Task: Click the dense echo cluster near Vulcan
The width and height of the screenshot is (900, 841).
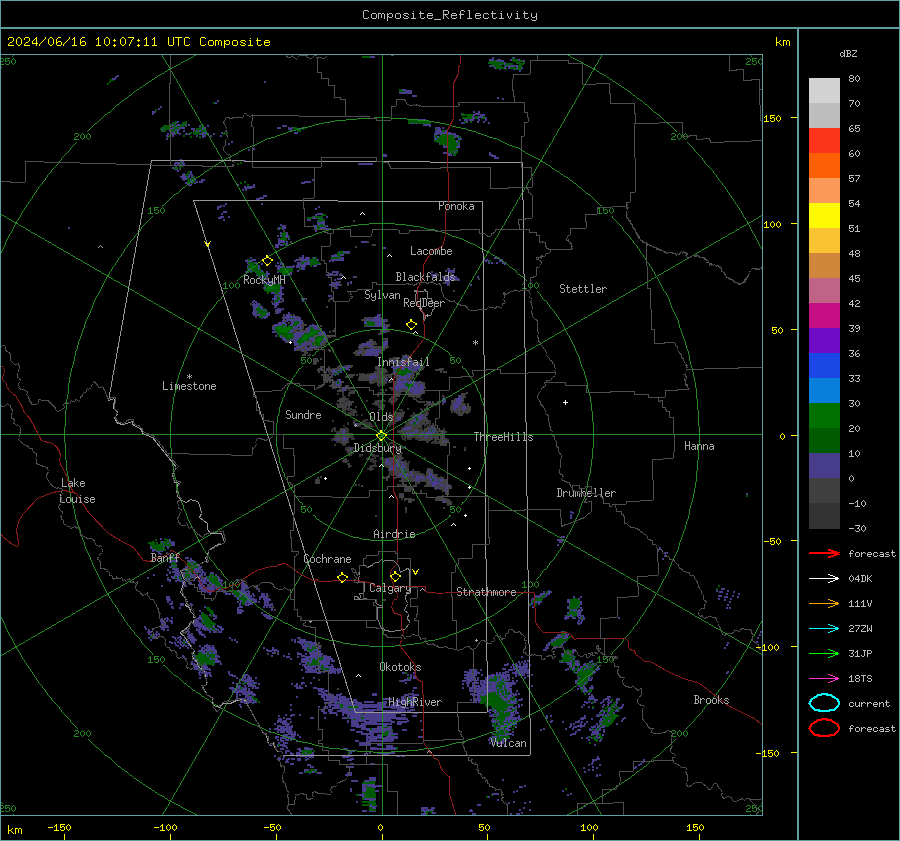Action: pyautogui.click(x=496, y=702)
